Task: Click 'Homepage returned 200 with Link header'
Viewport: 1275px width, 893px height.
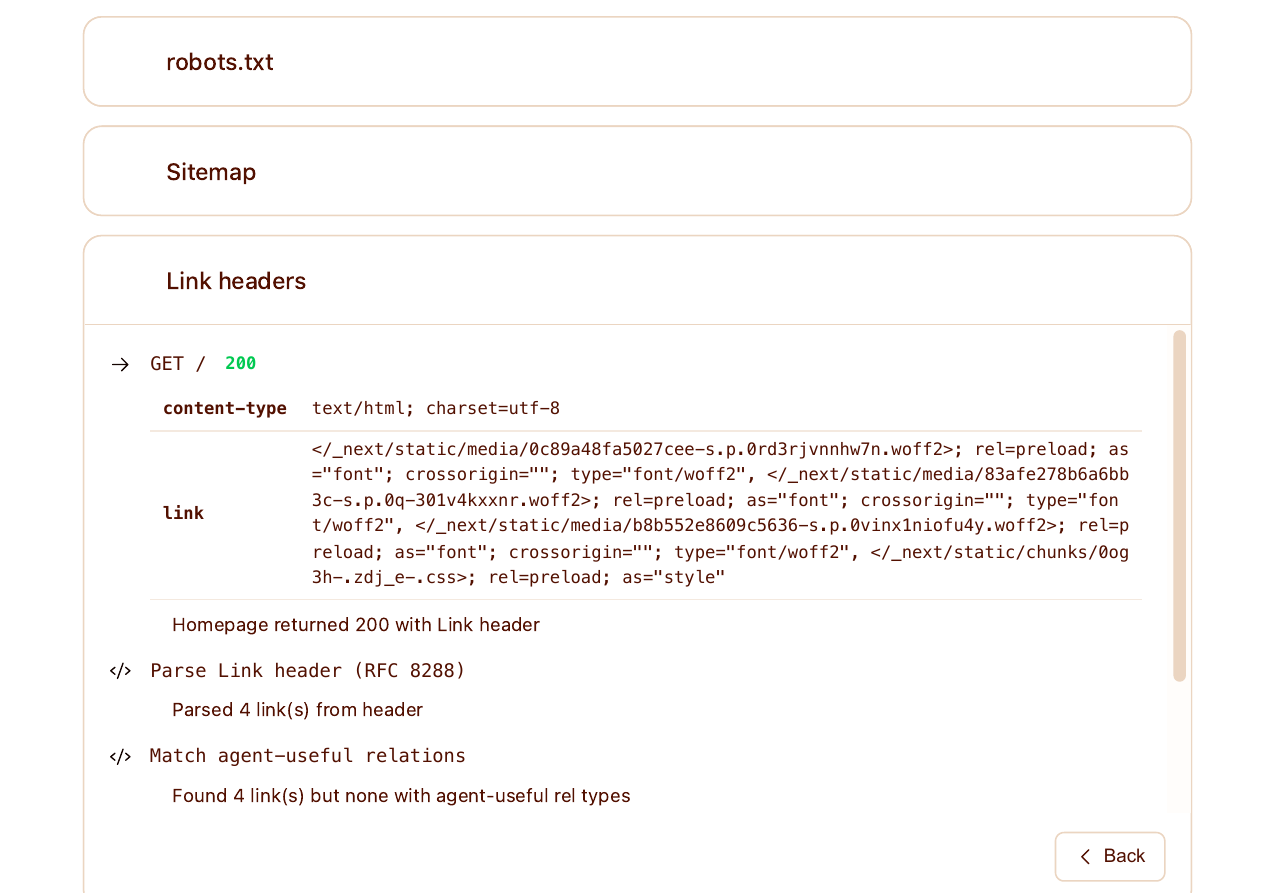Action: click(356, 625)
